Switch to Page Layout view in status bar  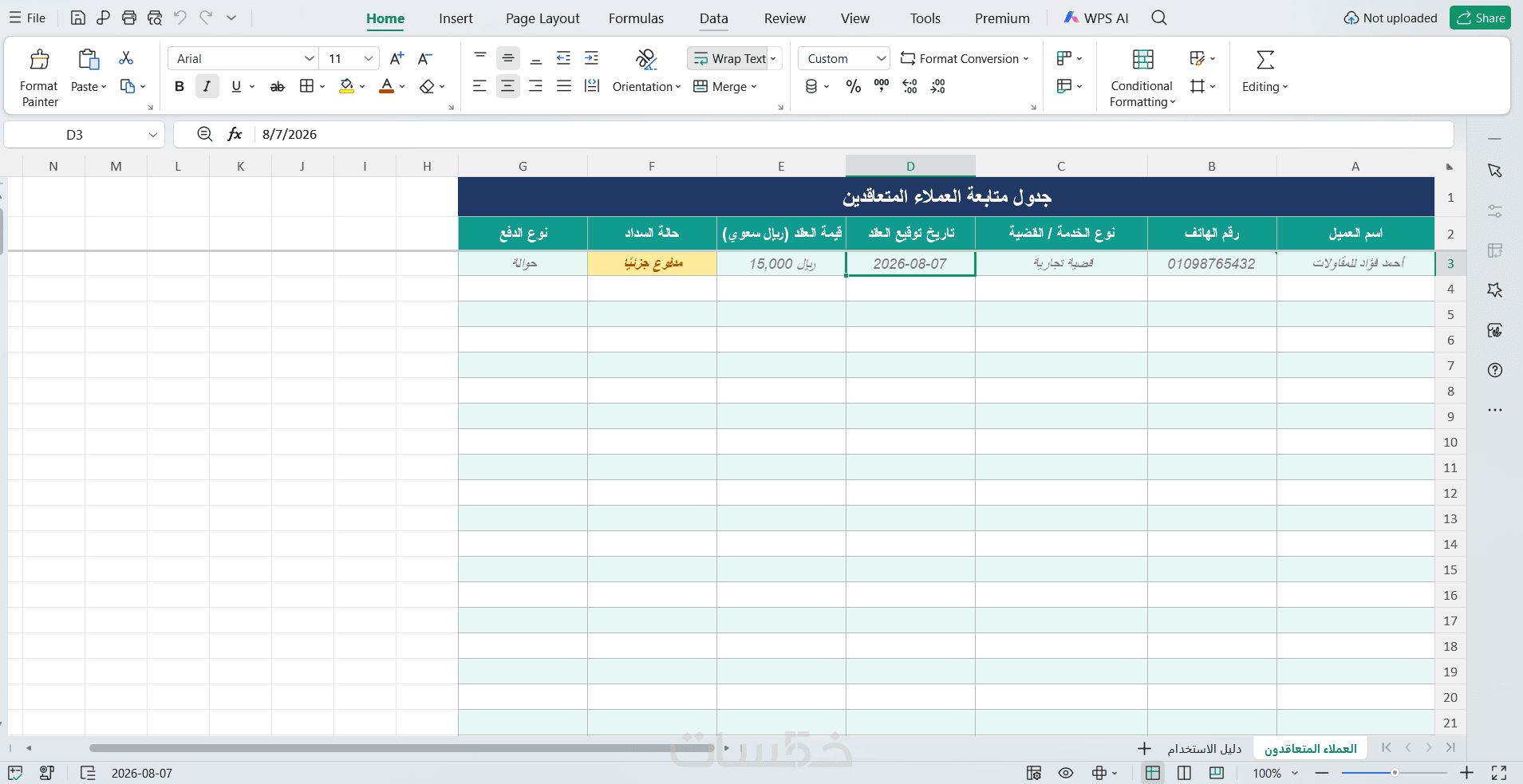[1184, 773]
